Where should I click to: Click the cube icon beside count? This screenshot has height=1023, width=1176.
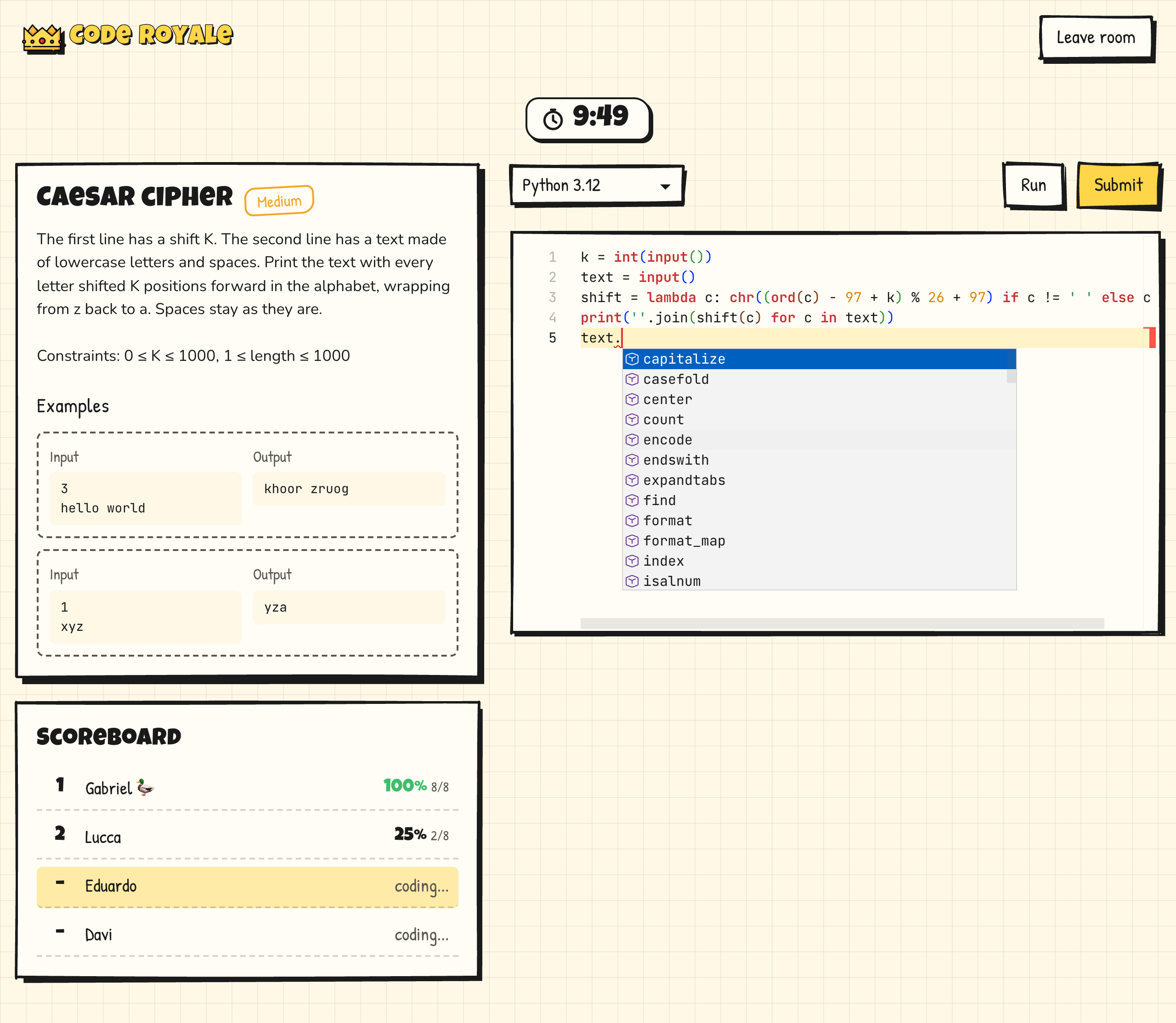(632, 420)
